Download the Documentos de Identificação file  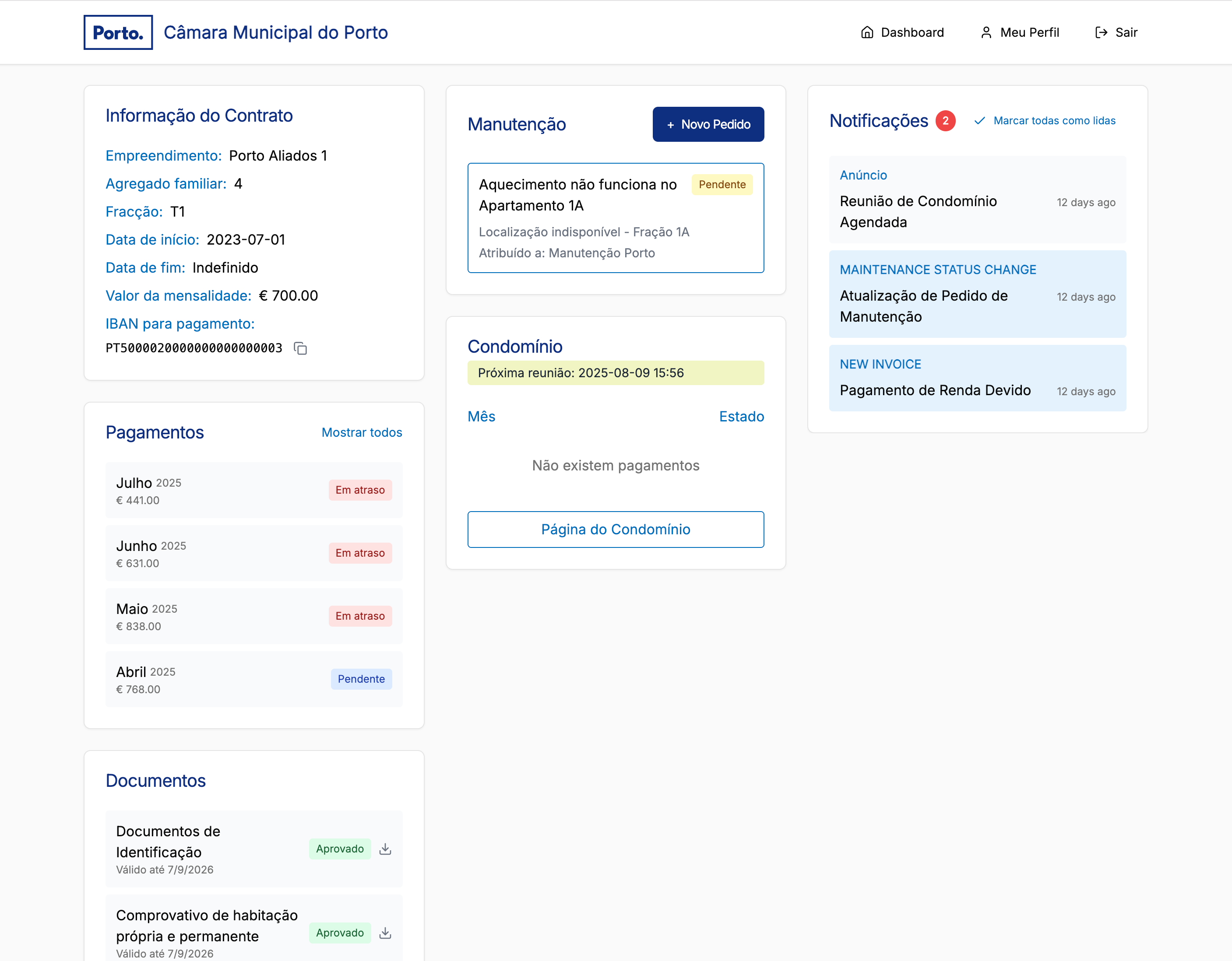point(386,849)
